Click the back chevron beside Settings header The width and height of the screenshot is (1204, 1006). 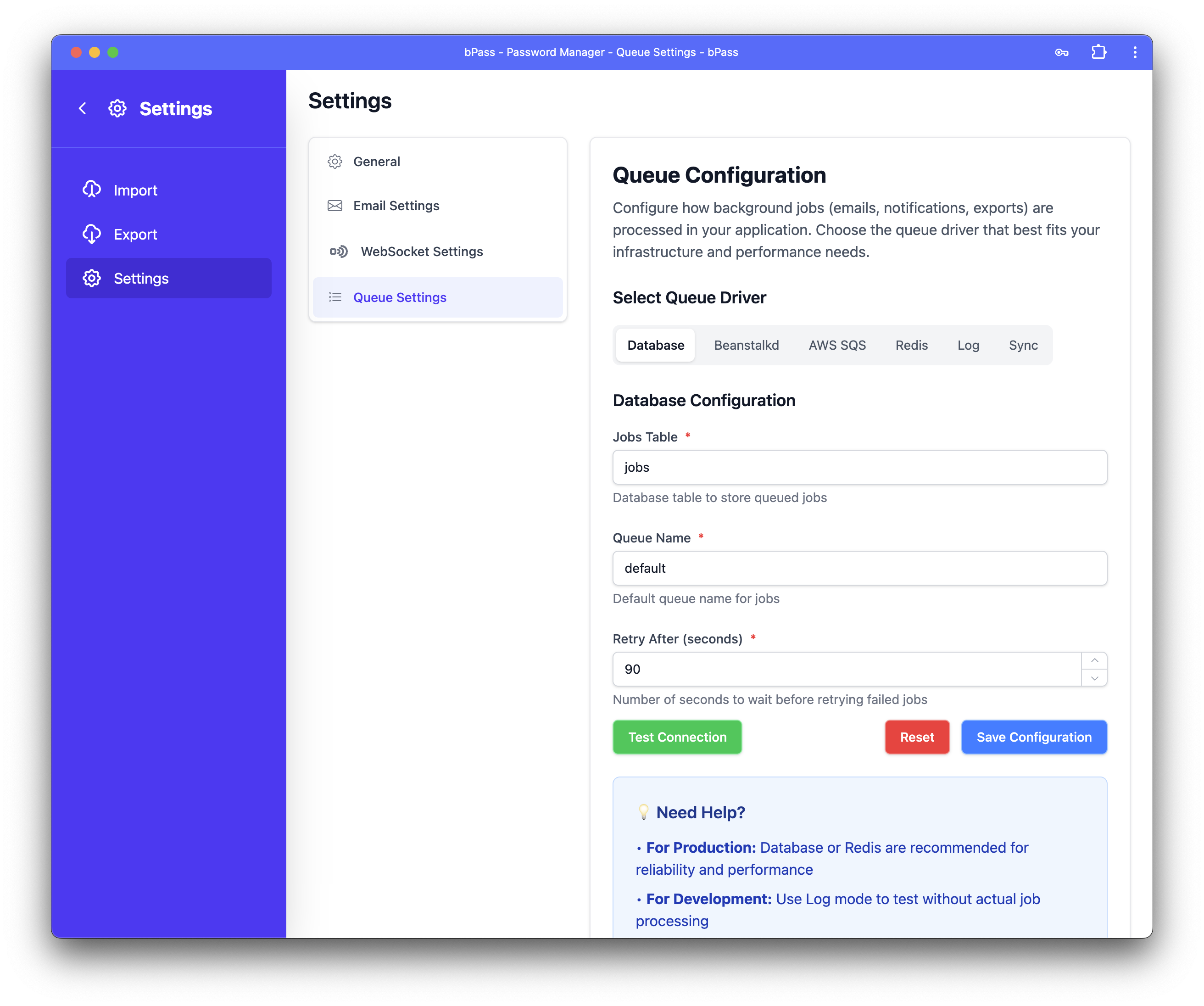pos(83,108)
